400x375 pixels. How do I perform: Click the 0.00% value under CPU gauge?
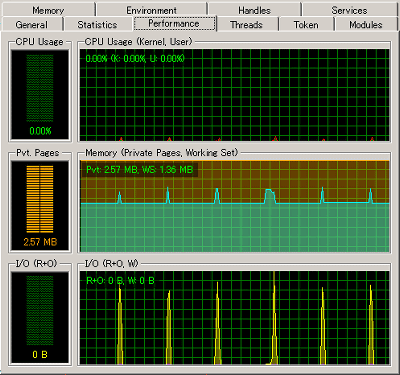(x=40, y=131)
